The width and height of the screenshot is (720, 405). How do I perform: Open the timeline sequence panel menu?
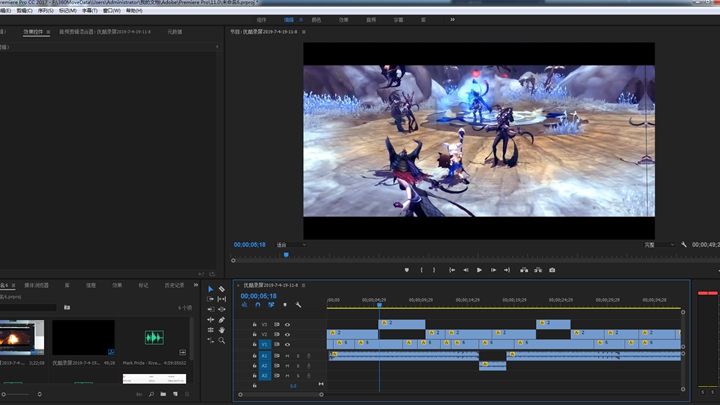304,286
